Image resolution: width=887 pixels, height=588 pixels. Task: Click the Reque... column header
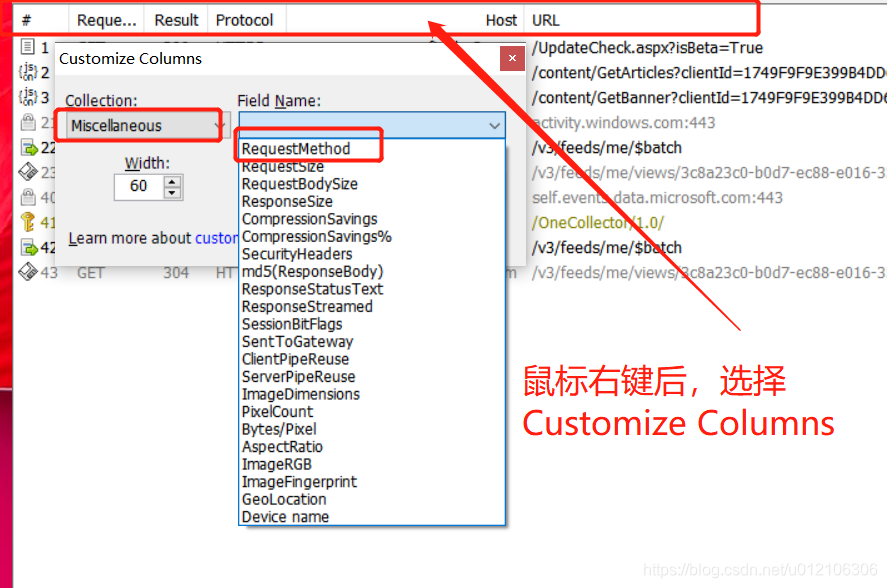pyautogui.click(x=106, y=20)
